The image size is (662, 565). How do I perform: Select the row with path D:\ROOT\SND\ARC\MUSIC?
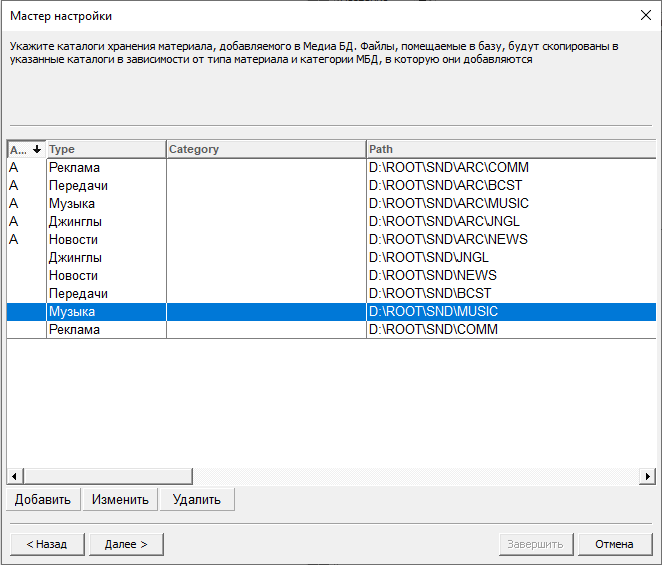click(448, 204)
